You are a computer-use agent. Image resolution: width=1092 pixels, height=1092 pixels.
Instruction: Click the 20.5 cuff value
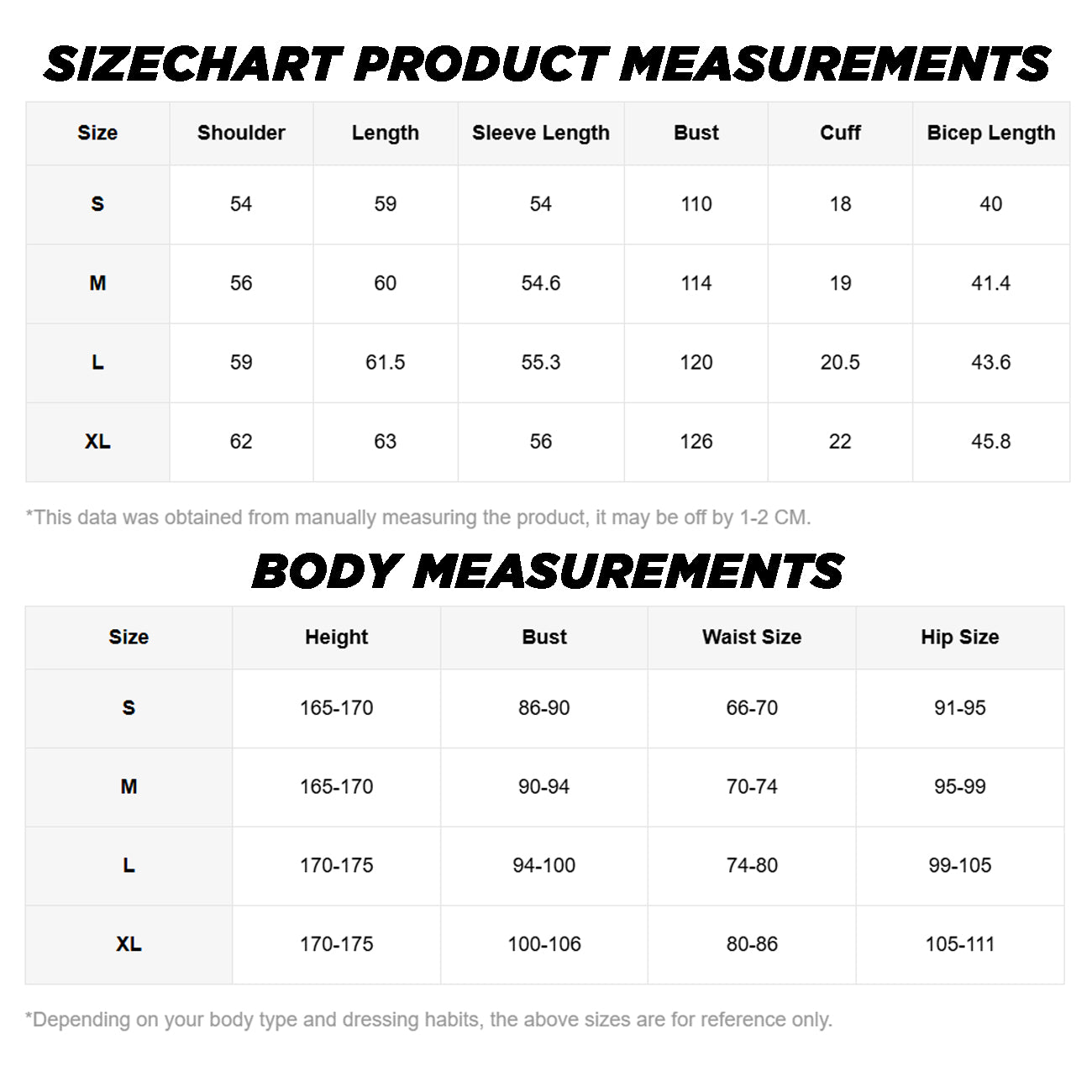pos(840,362)
